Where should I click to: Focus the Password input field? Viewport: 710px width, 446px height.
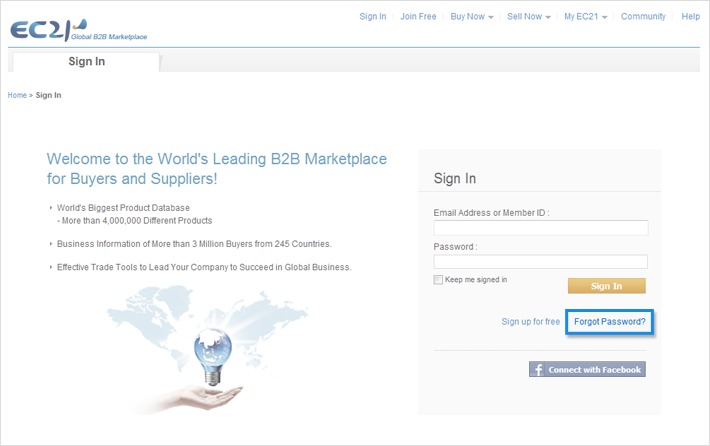540,262
